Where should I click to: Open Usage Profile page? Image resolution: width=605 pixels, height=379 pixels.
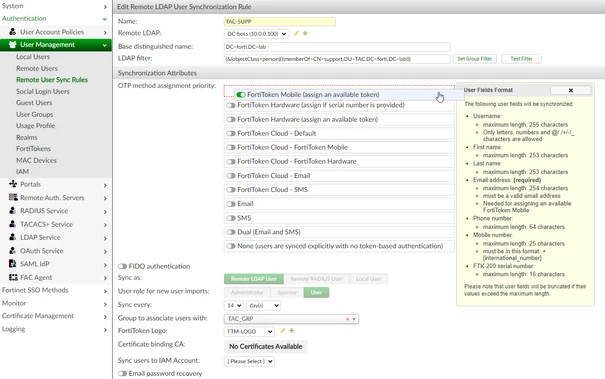tap(35, 125)
